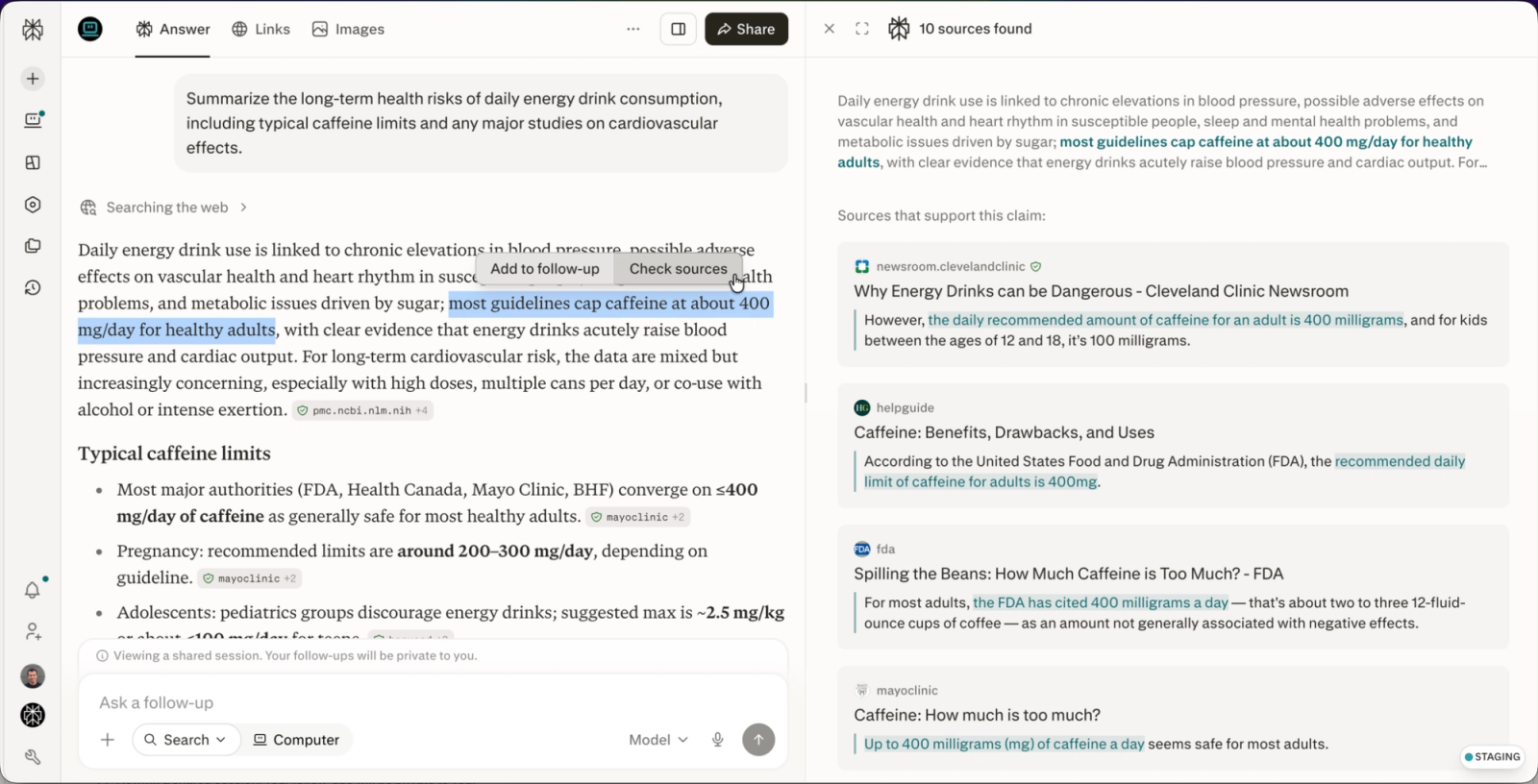
Task: Toggle the side panel layout button
Action: coord(678,29)
